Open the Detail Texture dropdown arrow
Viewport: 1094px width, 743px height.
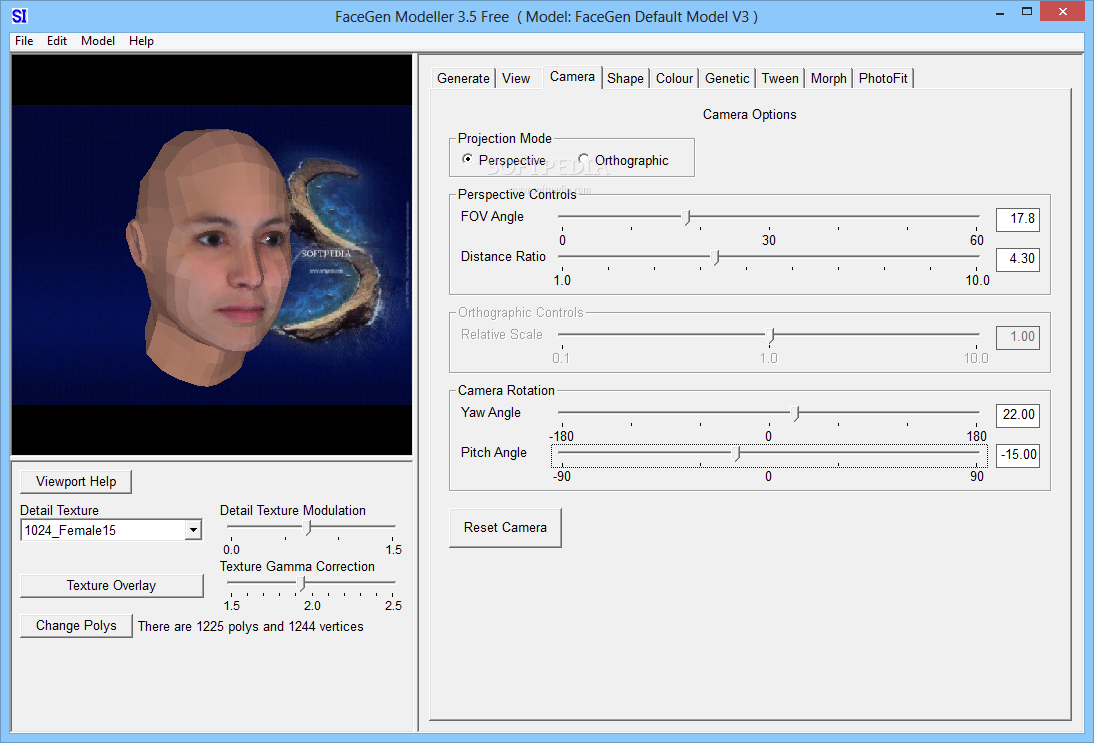coord(193,530)
